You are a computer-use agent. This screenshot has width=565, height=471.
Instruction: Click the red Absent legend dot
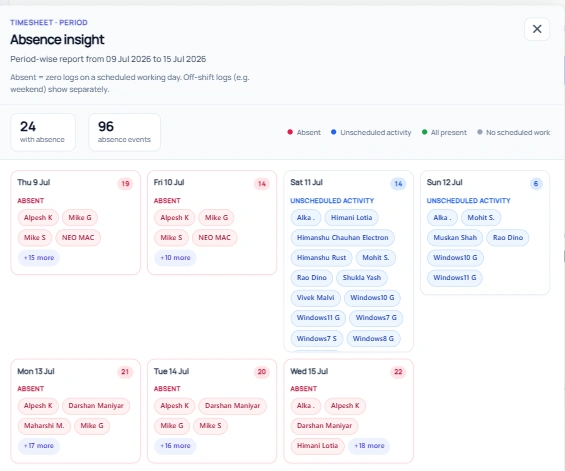click(x=290, y=132)
